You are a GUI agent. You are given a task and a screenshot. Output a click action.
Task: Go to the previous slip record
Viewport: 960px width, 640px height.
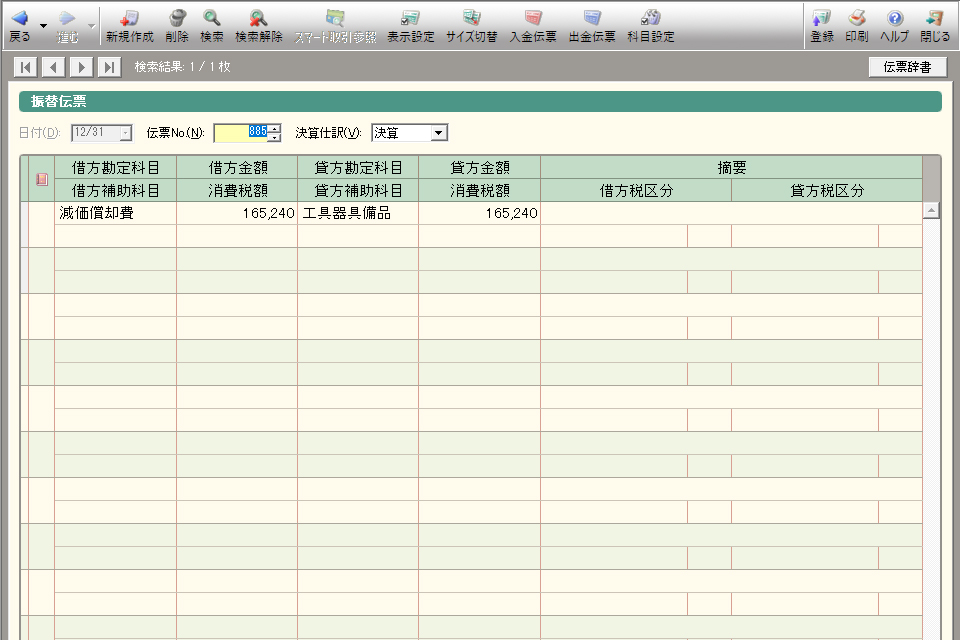pos(53,67)
